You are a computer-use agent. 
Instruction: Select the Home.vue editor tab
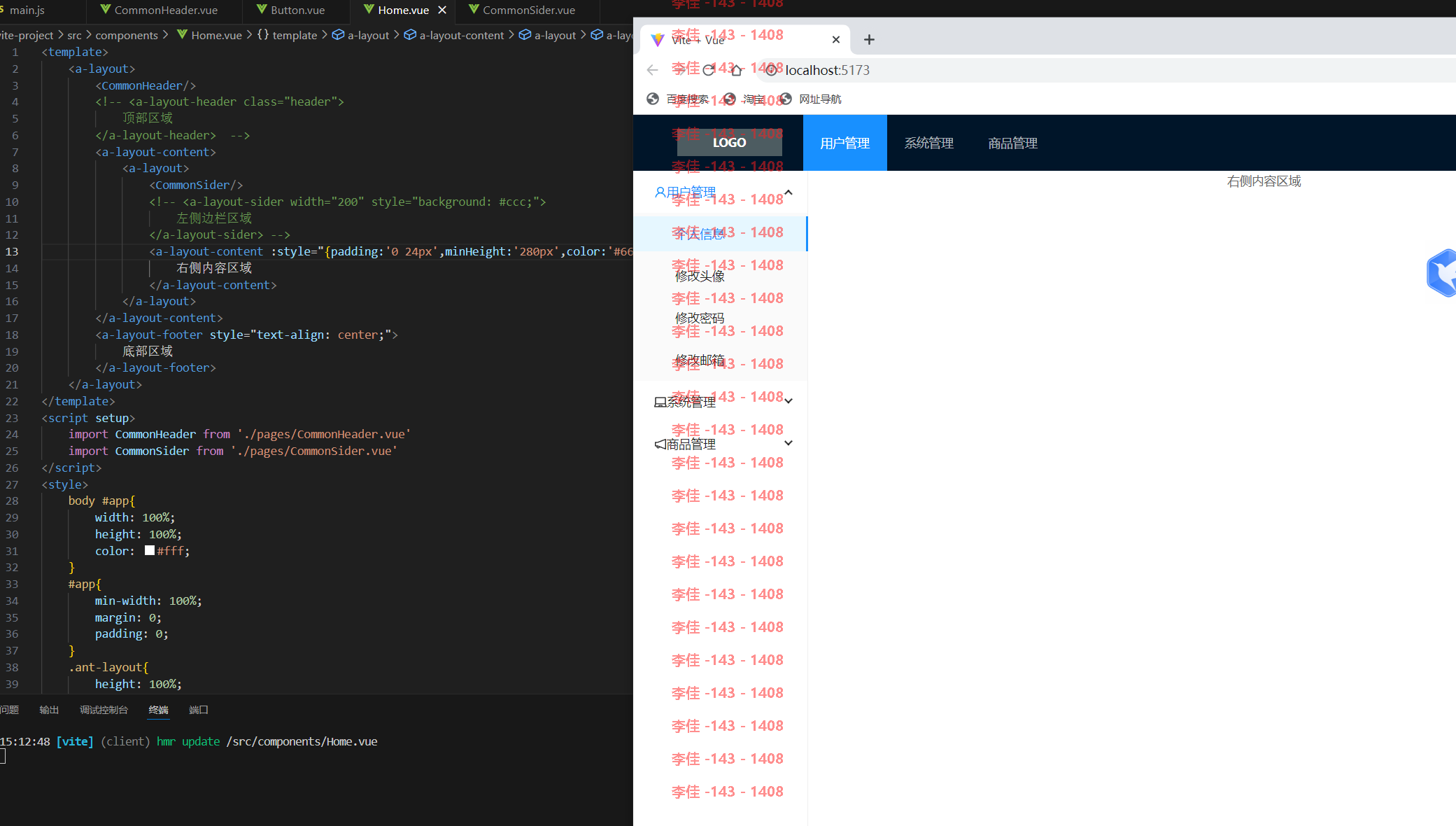403,10
